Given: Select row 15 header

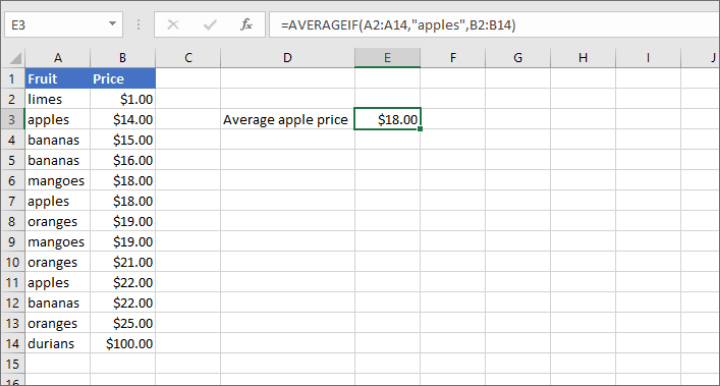Looking at the screenshot, I should click(x=12, y=364).
